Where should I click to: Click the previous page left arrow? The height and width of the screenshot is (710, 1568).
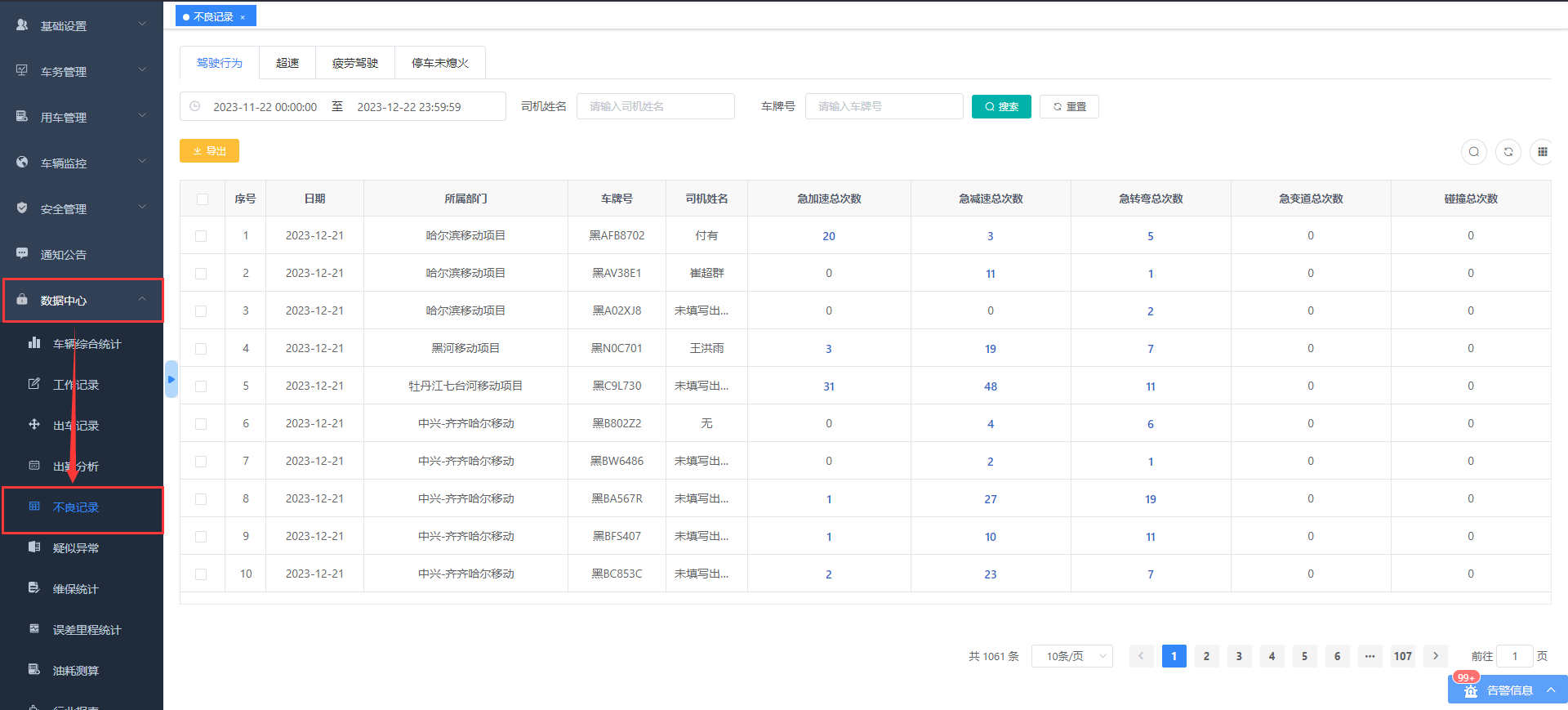tap(1142, 656)
